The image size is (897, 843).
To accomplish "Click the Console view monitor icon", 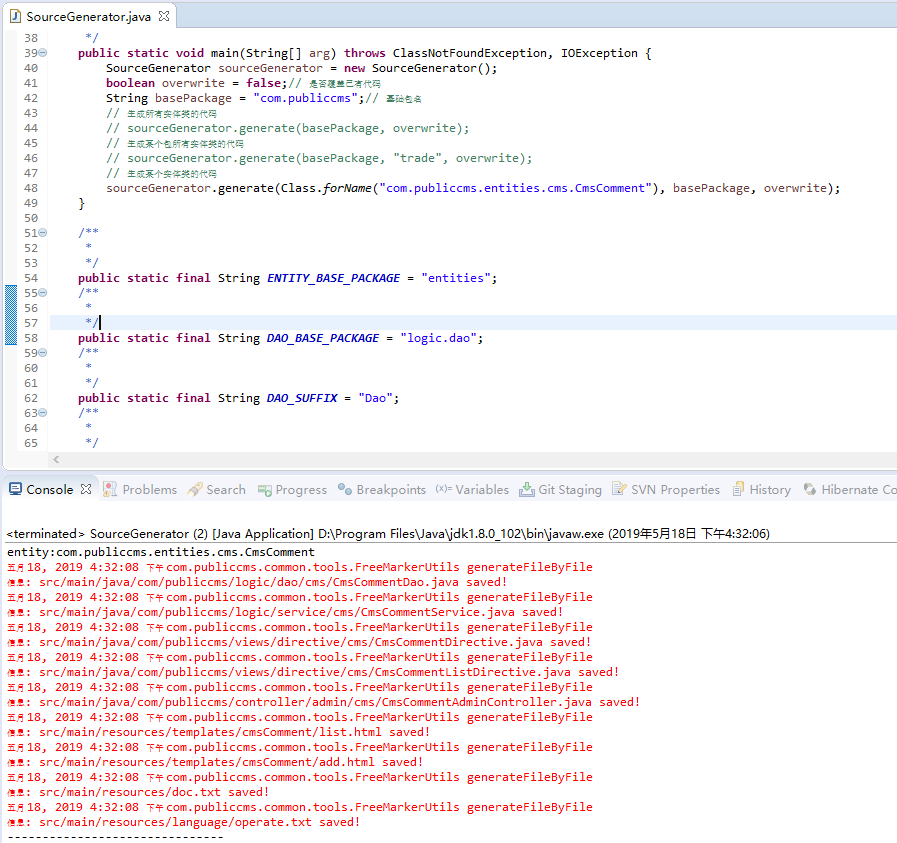I will (15, 490).
